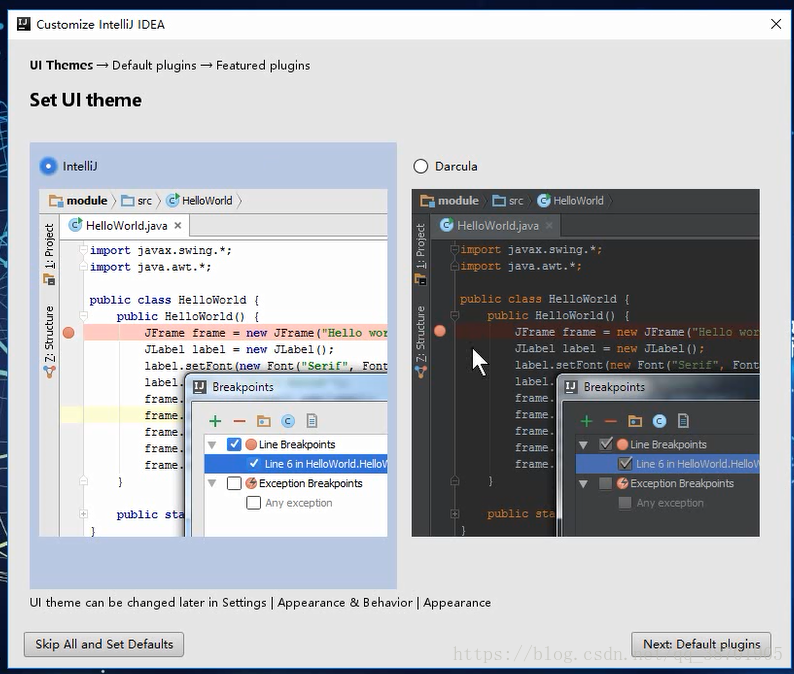Select the IntelliJ theme radio button

point(49,166)
